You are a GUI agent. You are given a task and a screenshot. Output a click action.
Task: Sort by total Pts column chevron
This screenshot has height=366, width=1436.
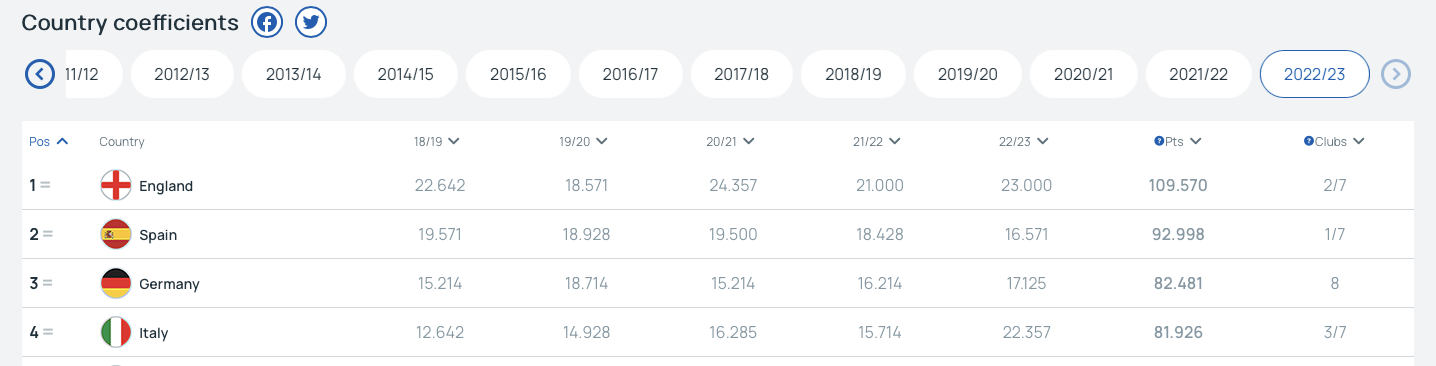(x=1196, y=142)
